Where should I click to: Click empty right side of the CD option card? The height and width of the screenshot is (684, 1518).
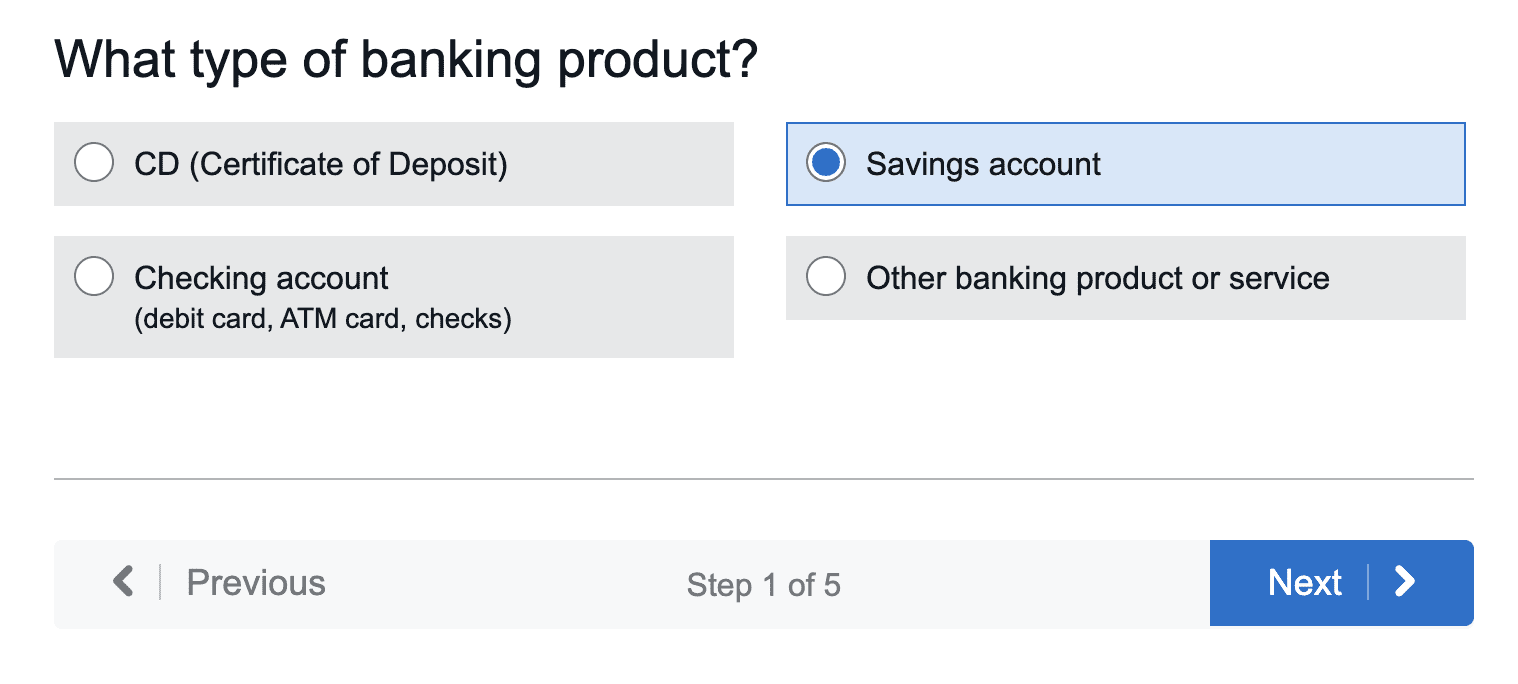(640, 164)
